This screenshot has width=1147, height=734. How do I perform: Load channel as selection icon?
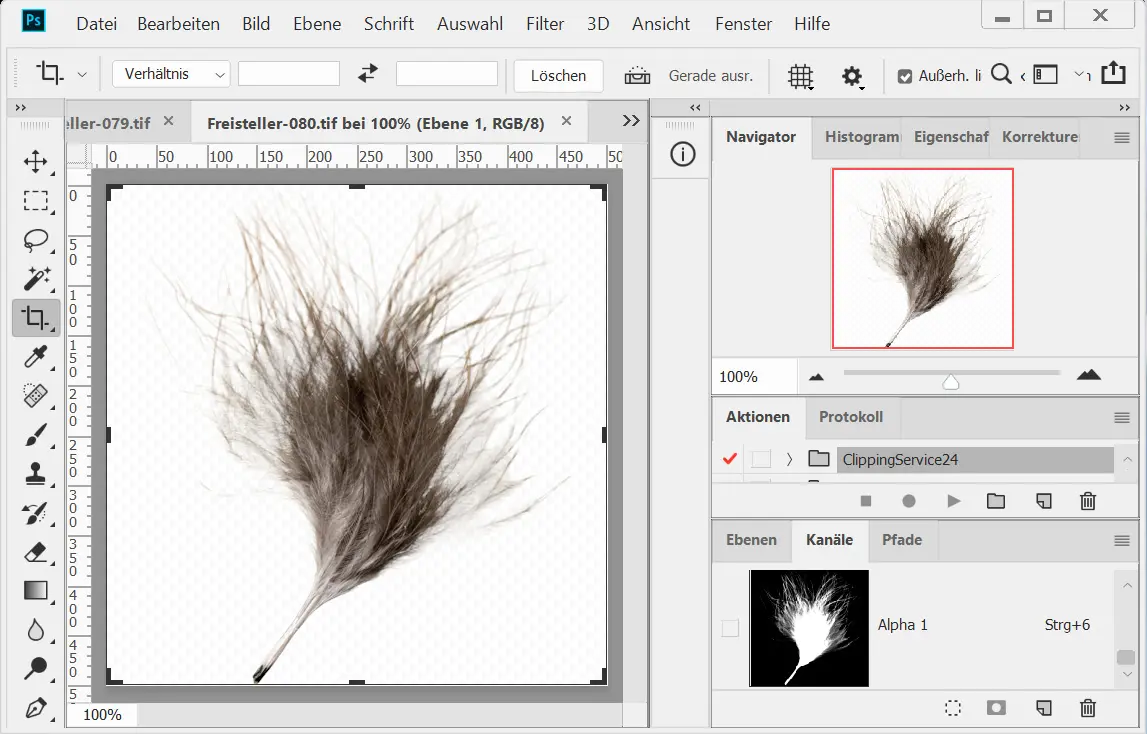(x=953, y=708)
